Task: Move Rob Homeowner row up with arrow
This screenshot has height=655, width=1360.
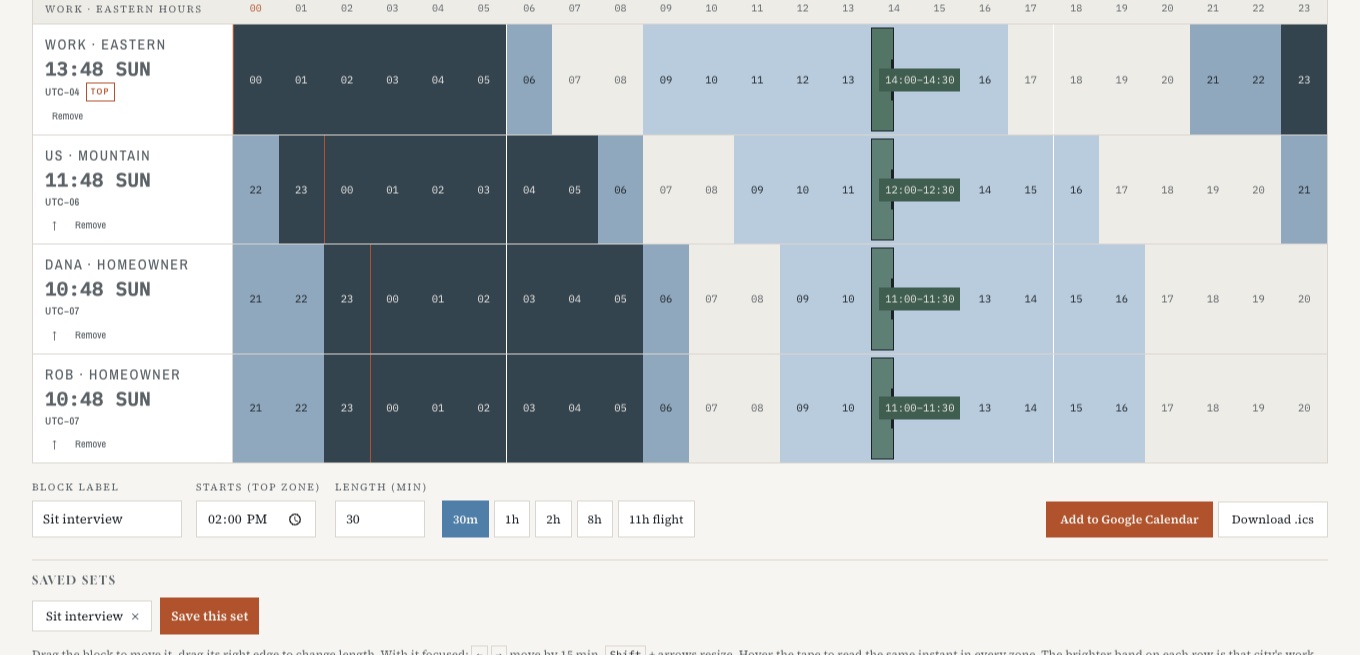Action: (54, 445)
